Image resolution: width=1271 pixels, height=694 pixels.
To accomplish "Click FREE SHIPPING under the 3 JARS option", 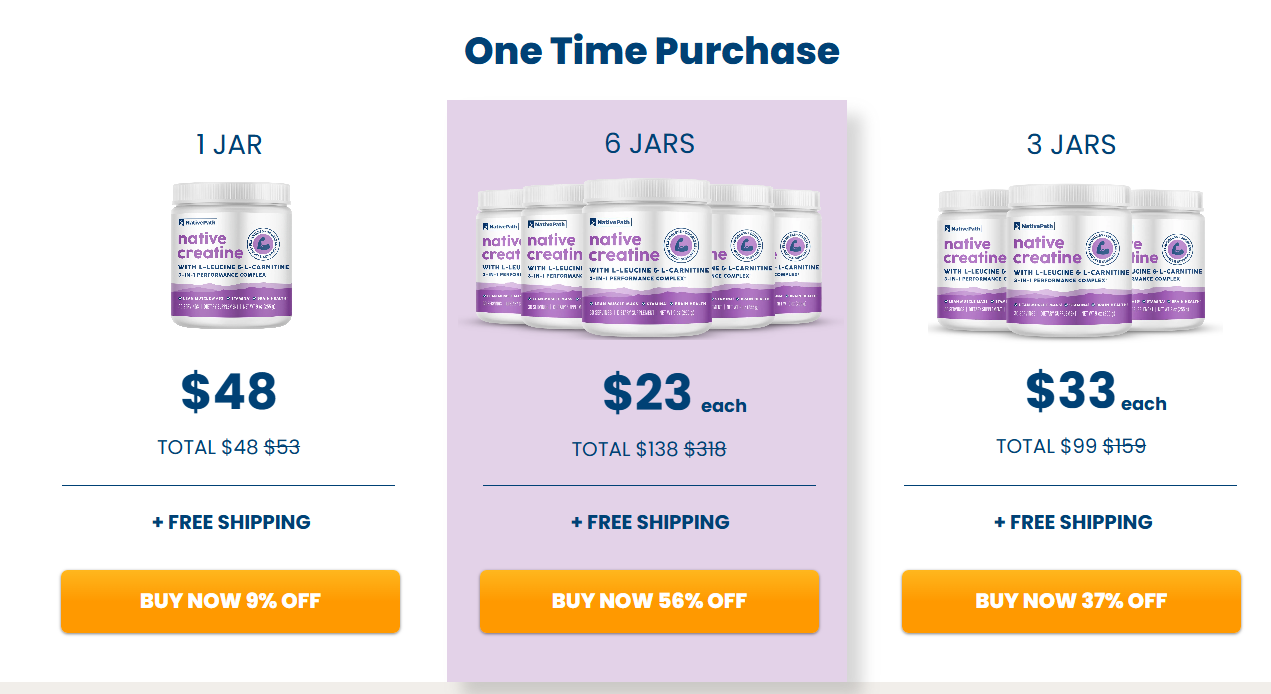I will pyautogui.click(x=1073, y=522).
